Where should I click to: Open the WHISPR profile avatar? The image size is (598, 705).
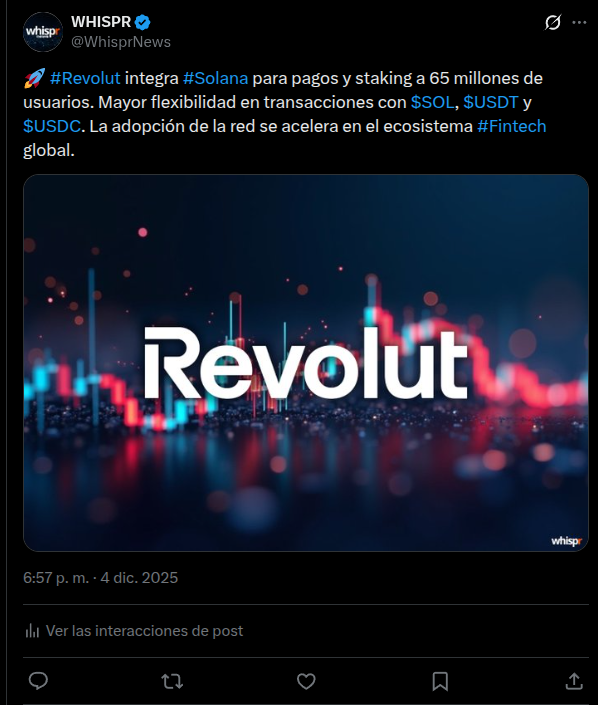(43, 32)
